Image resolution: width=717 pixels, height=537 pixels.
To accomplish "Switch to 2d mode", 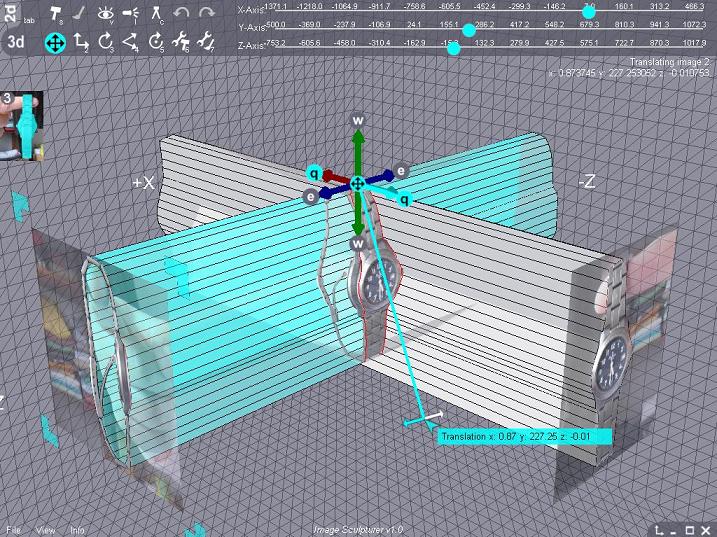I will [x=9, y=14].
